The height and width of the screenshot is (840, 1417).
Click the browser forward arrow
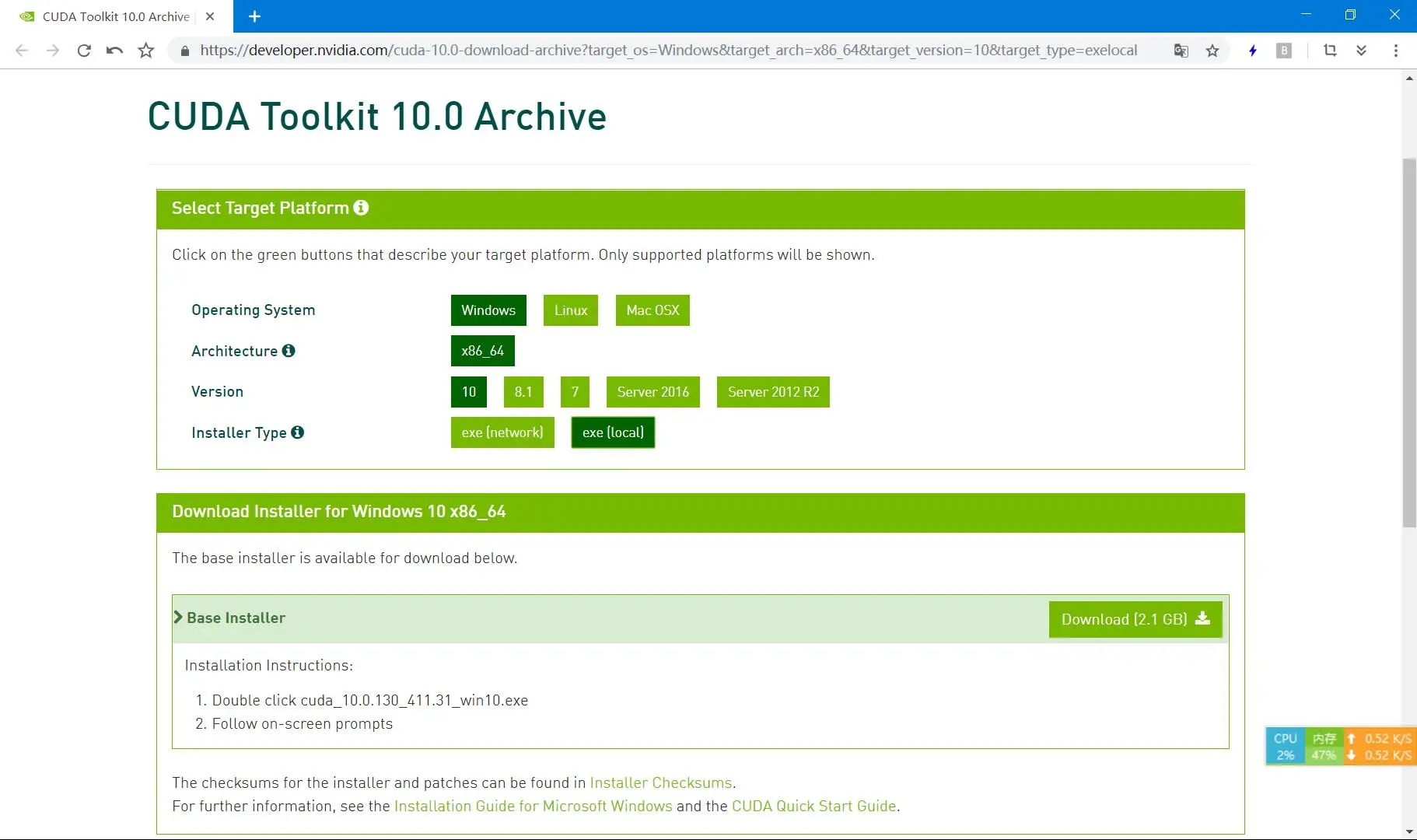(53, 51)
